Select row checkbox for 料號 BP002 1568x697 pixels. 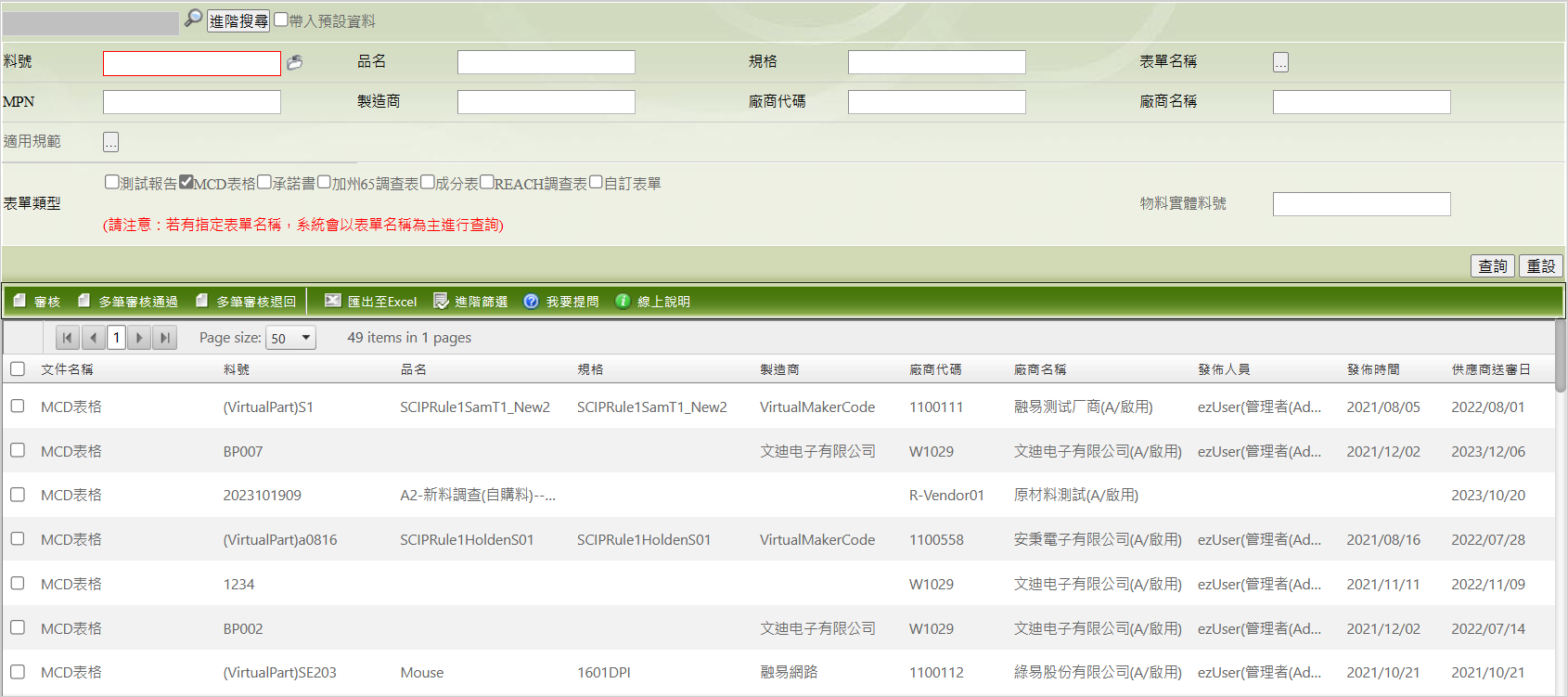click(18, 627)
